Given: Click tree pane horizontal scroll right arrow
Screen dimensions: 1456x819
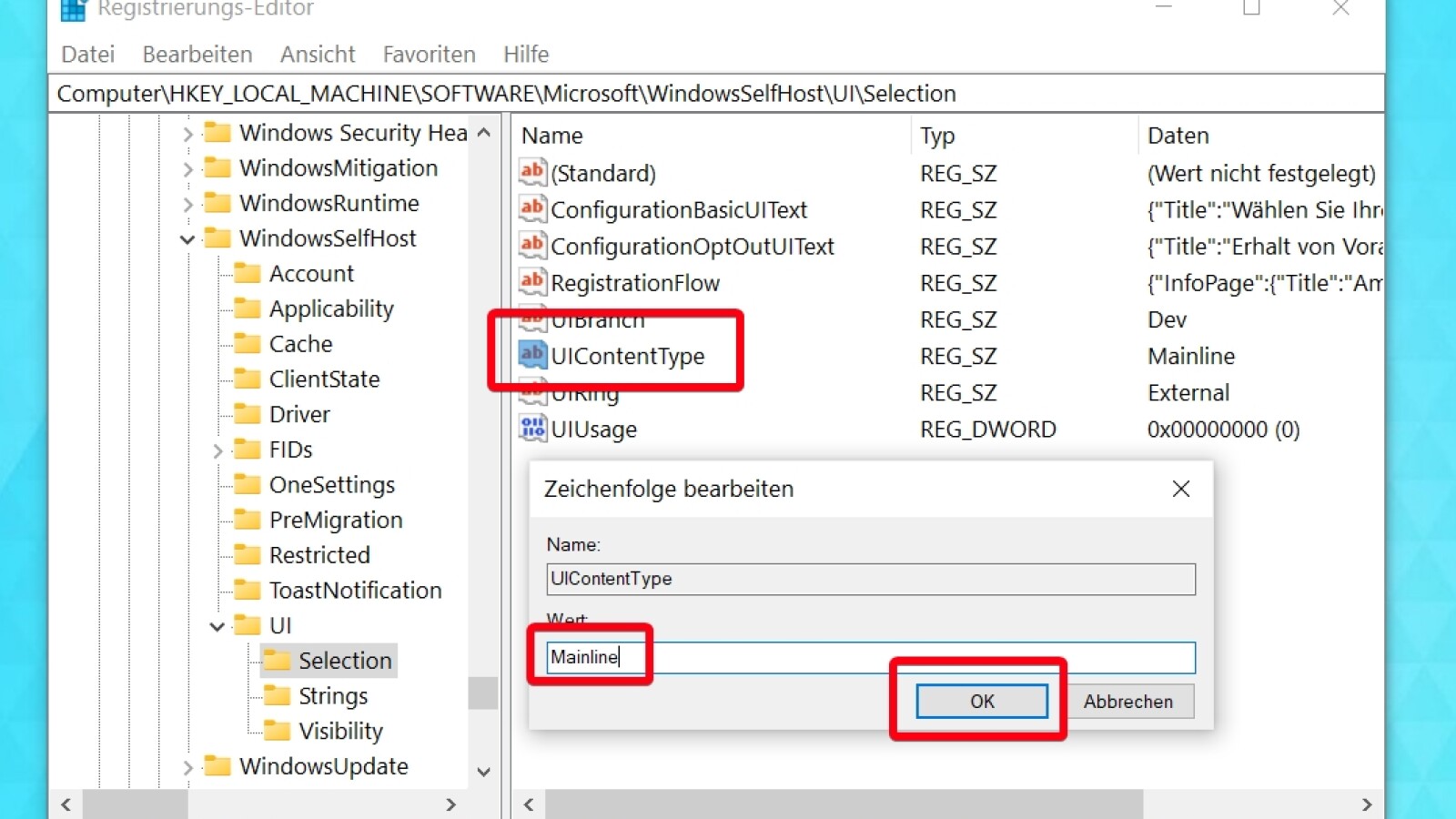Looking at the screenshot, I should [x=450, y=804].
